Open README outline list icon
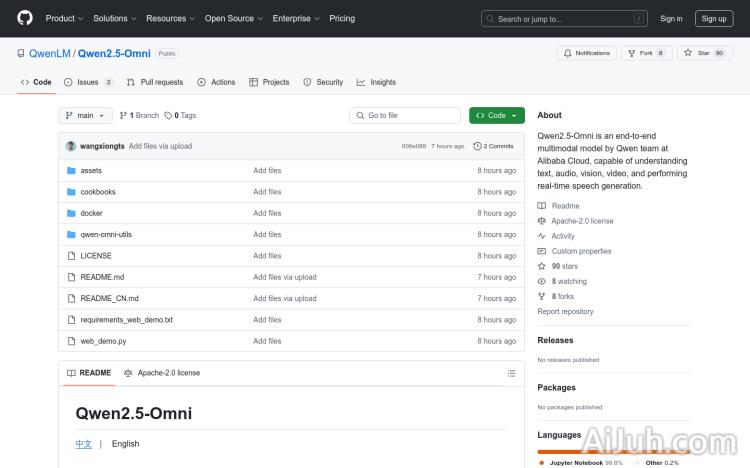The height and width of the screenshot is (468, 750). 511,373
